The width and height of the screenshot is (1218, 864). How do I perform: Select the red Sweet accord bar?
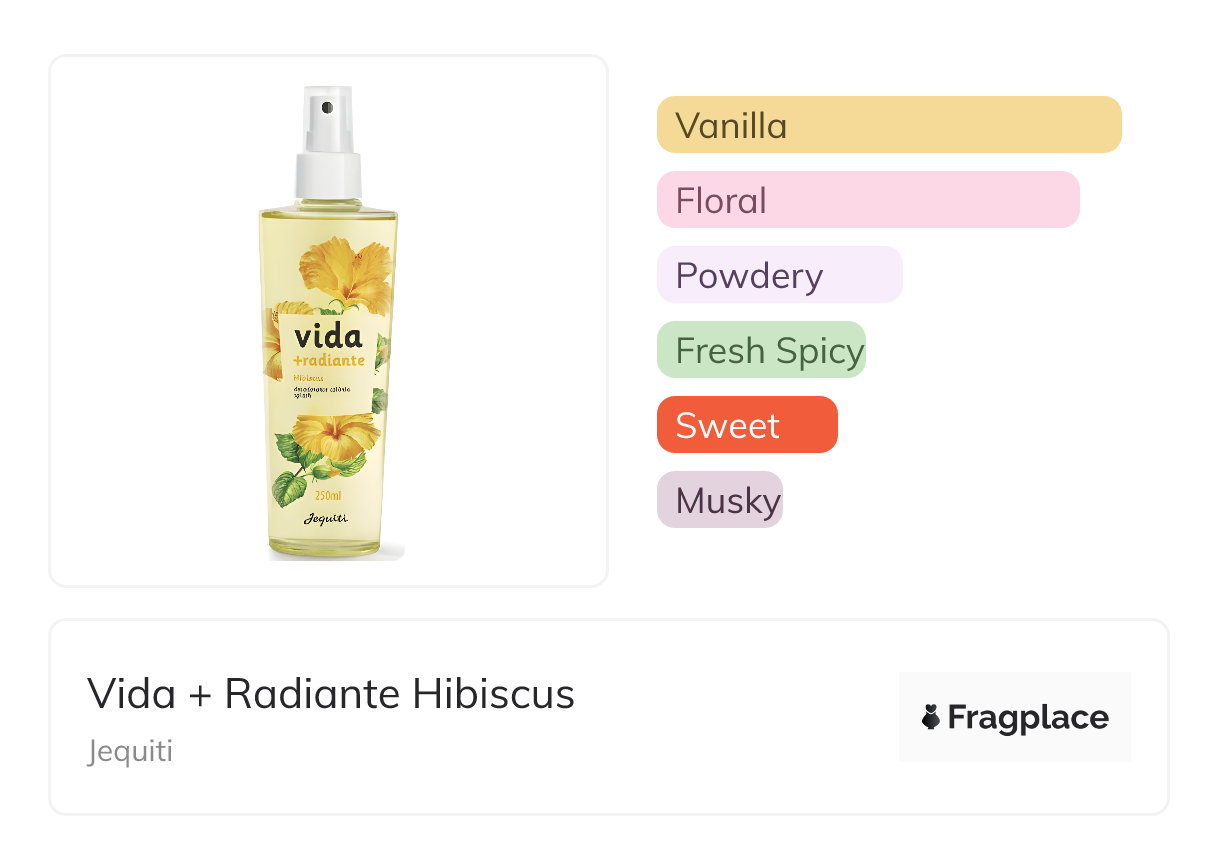(746, 425)
